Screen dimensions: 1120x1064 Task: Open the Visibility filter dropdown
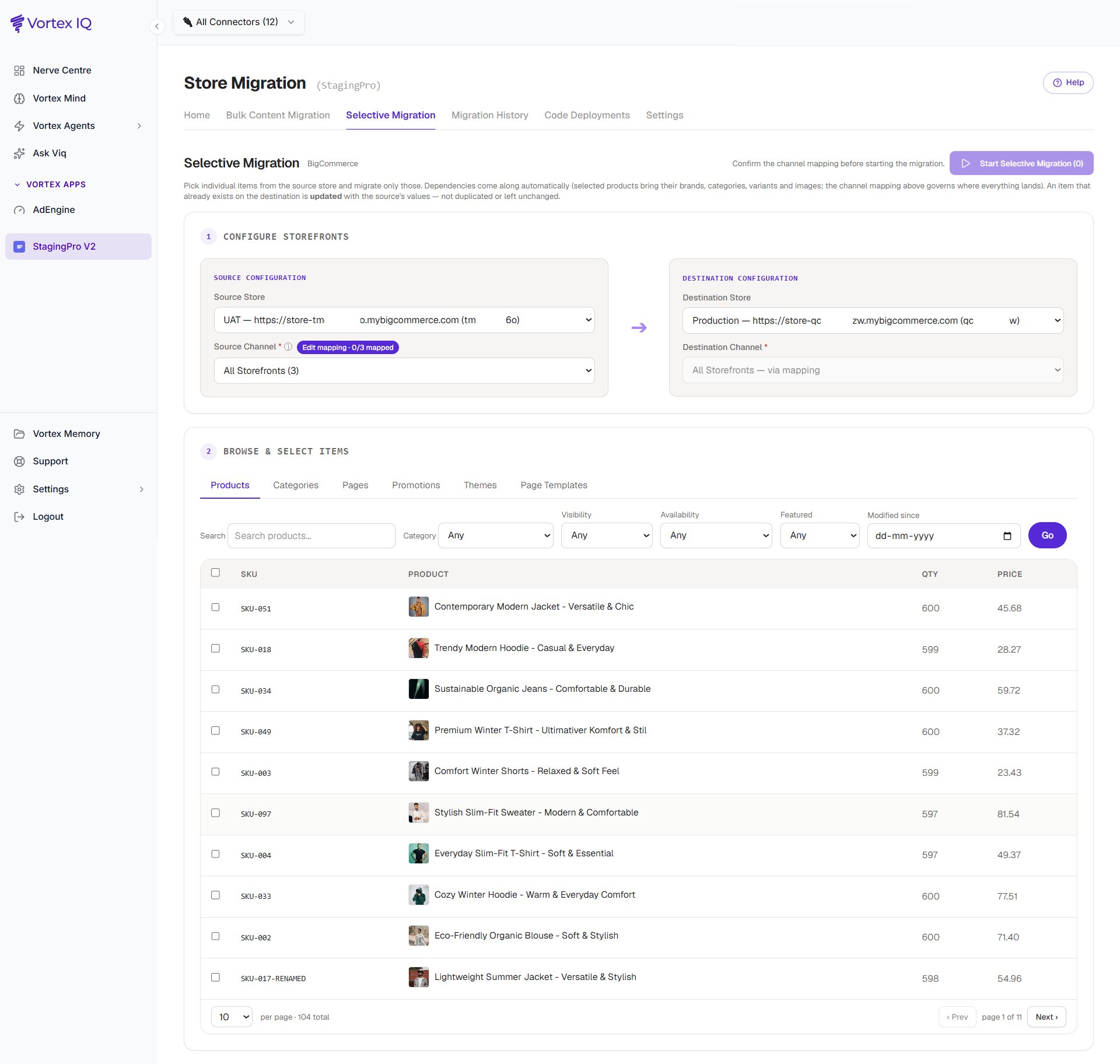coord(607,535)
